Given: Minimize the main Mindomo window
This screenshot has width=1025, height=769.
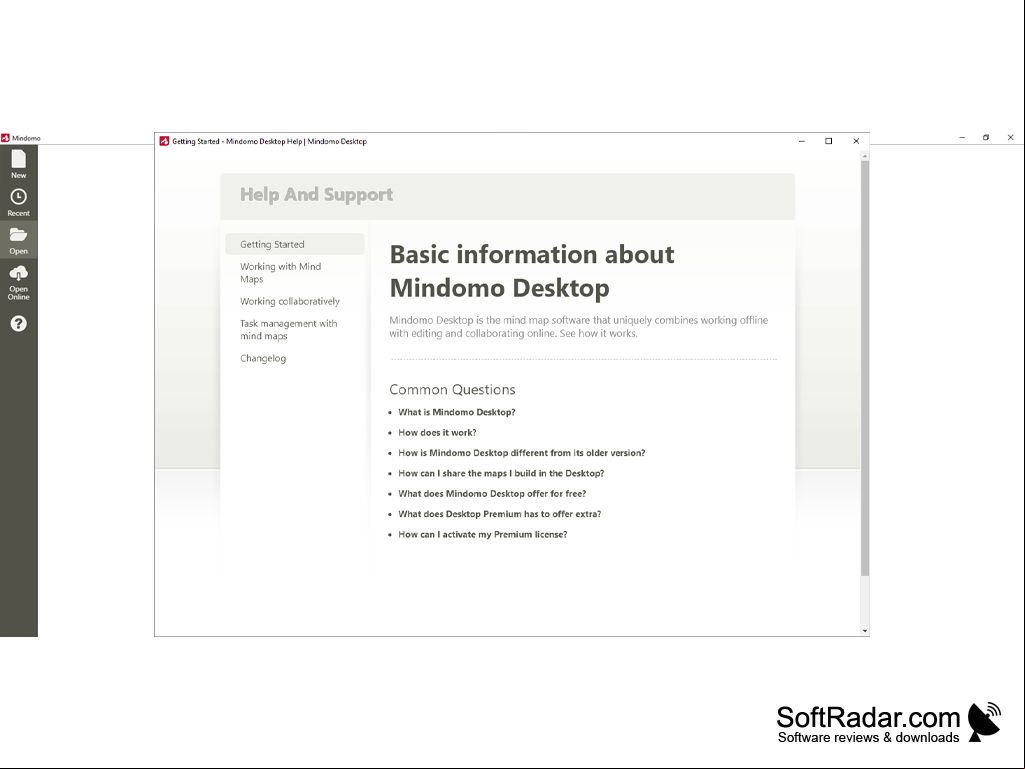Looking at the screenshot, I should (962, 137).
